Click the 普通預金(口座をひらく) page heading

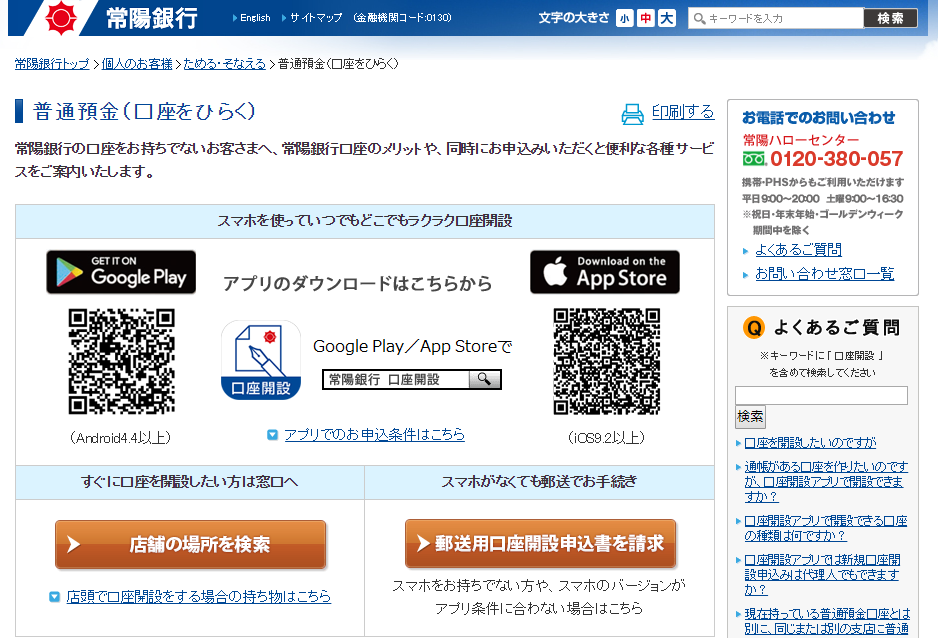(x=144, y=112)
